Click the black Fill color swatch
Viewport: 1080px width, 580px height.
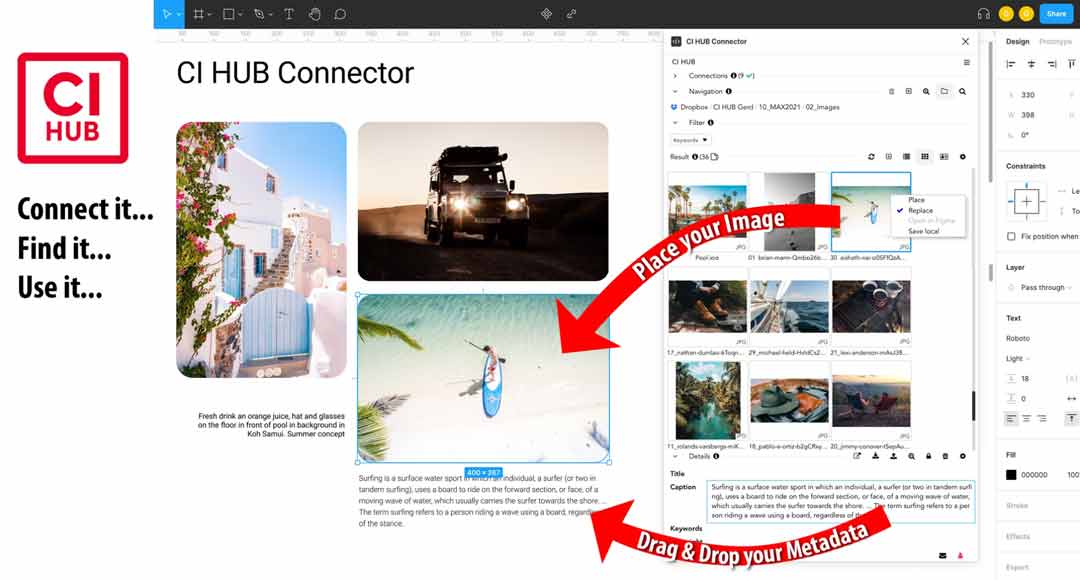pyautogui.click(x=1011, y=475)
